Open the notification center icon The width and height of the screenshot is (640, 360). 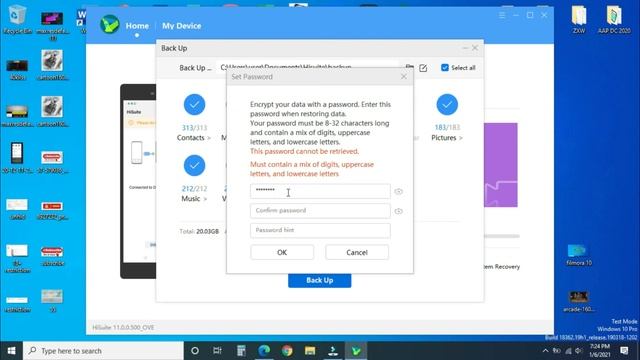(624, 351)
